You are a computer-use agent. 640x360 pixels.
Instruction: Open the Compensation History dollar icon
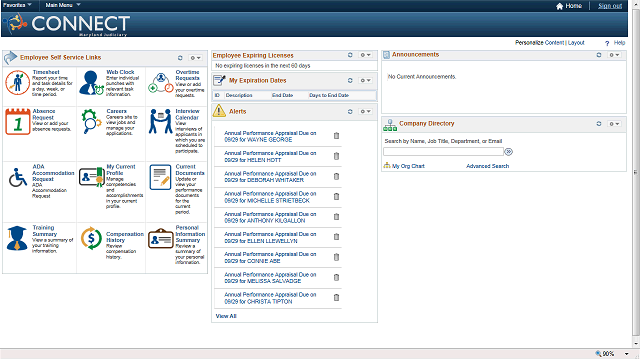[91, 238]
